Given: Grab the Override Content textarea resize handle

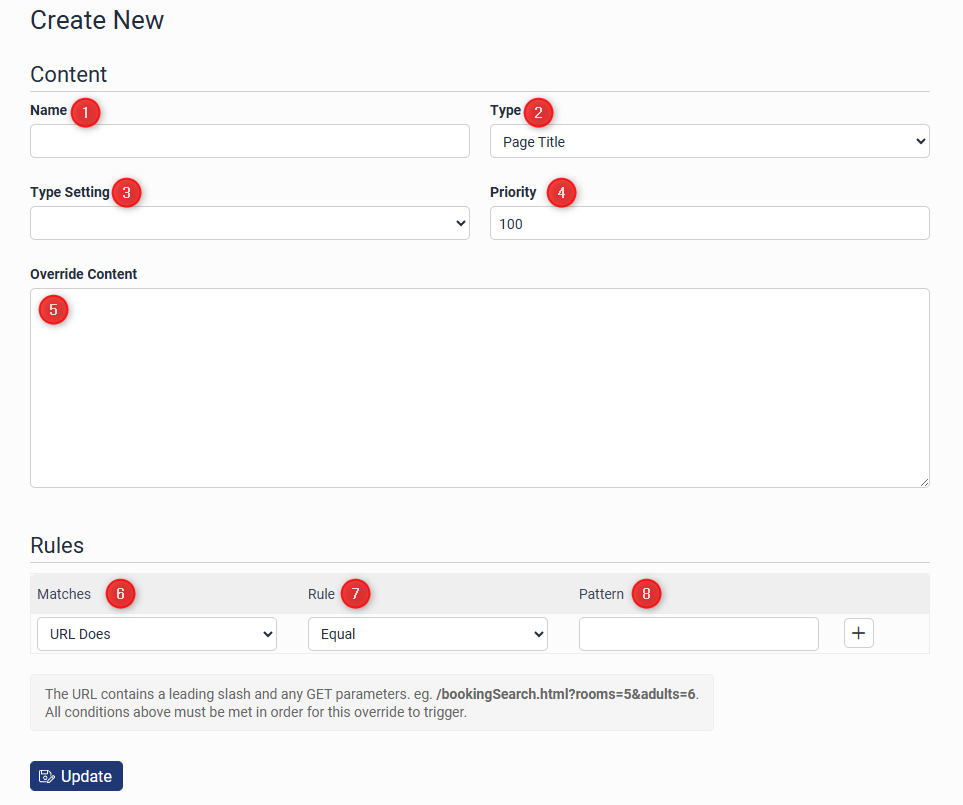Looking at the screenshot, I should [x=923, y=481].
